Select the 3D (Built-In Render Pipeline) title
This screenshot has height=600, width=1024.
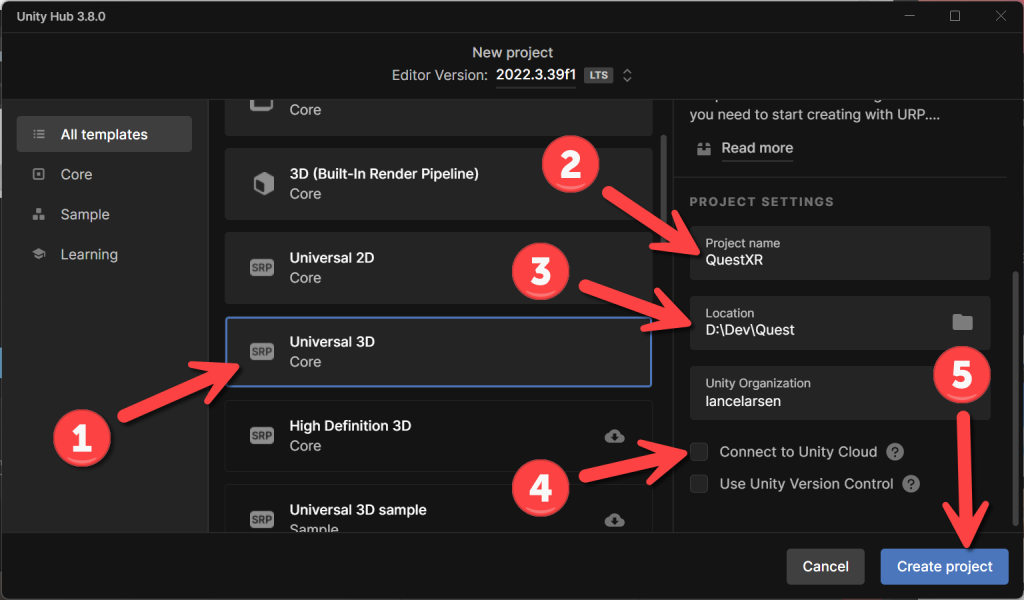point(384,174)
